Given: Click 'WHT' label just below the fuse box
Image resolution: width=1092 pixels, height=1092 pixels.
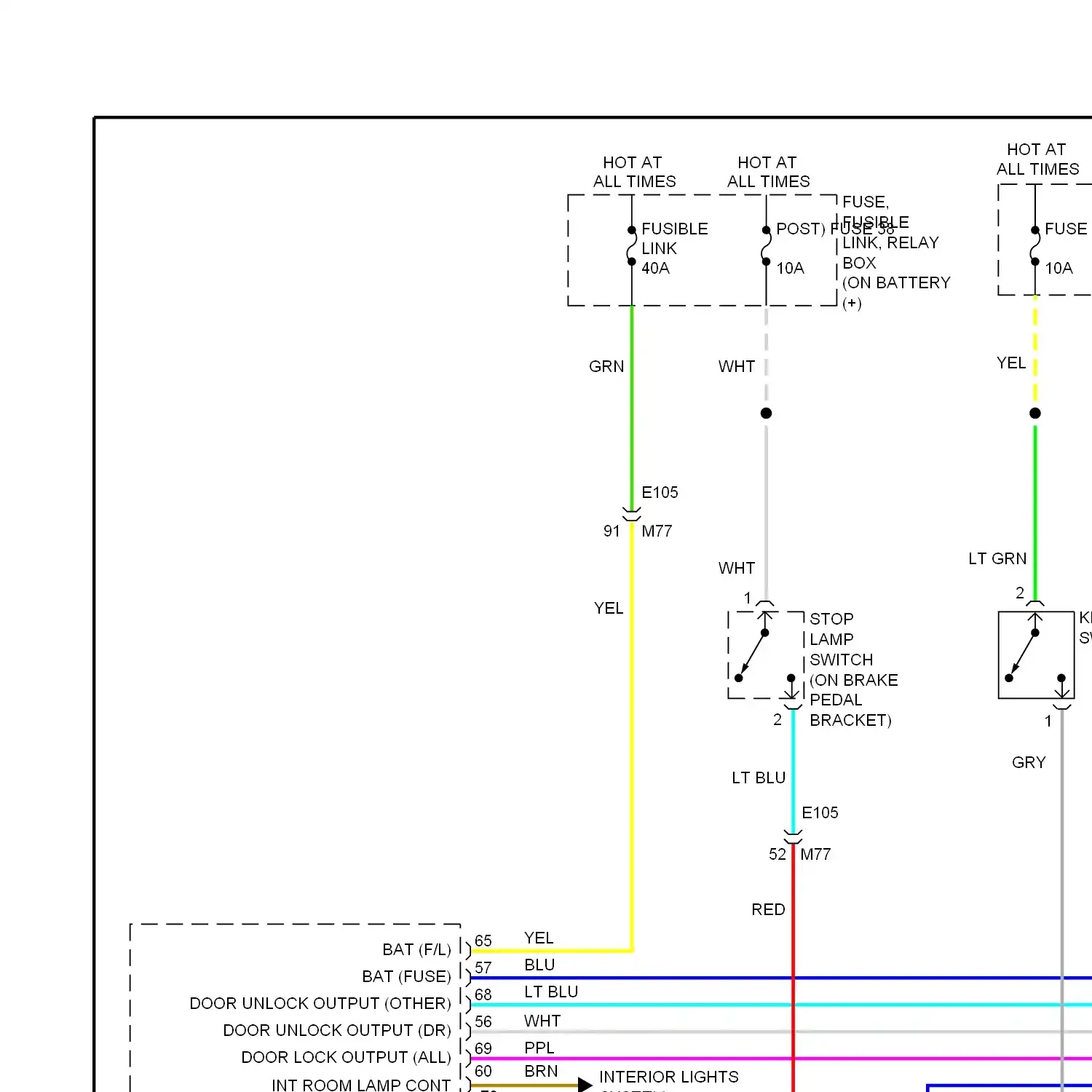Looking at the screenshot, I should pos(737,366).
